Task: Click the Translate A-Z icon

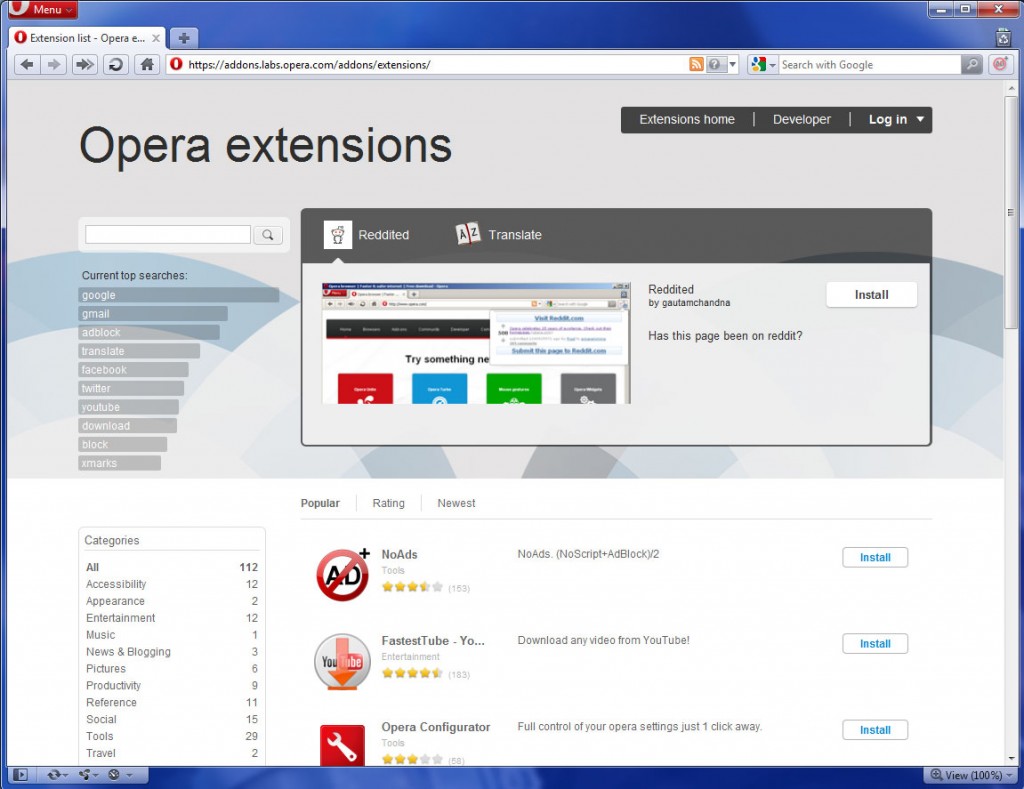Action: 468,234
